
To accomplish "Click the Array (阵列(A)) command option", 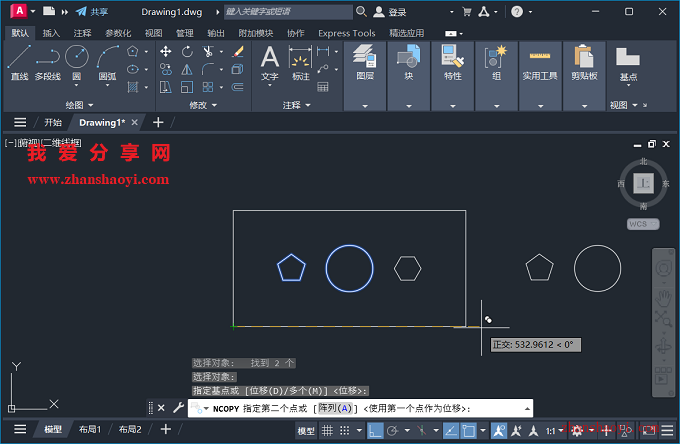I will tap(335, 408).
